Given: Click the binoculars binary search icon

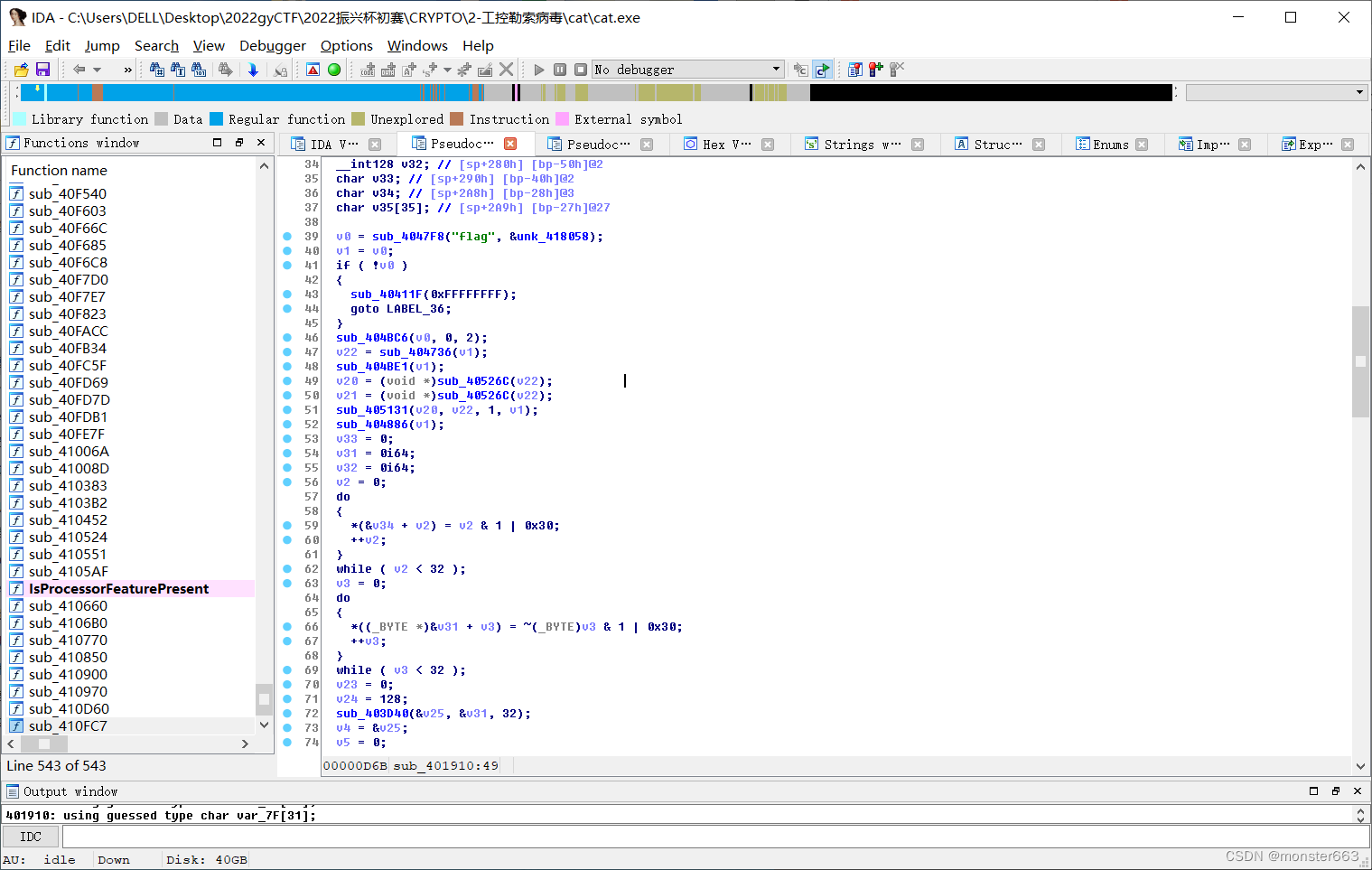Looking at the screenshot, I should pyautogui.click(x=200, y=70).
